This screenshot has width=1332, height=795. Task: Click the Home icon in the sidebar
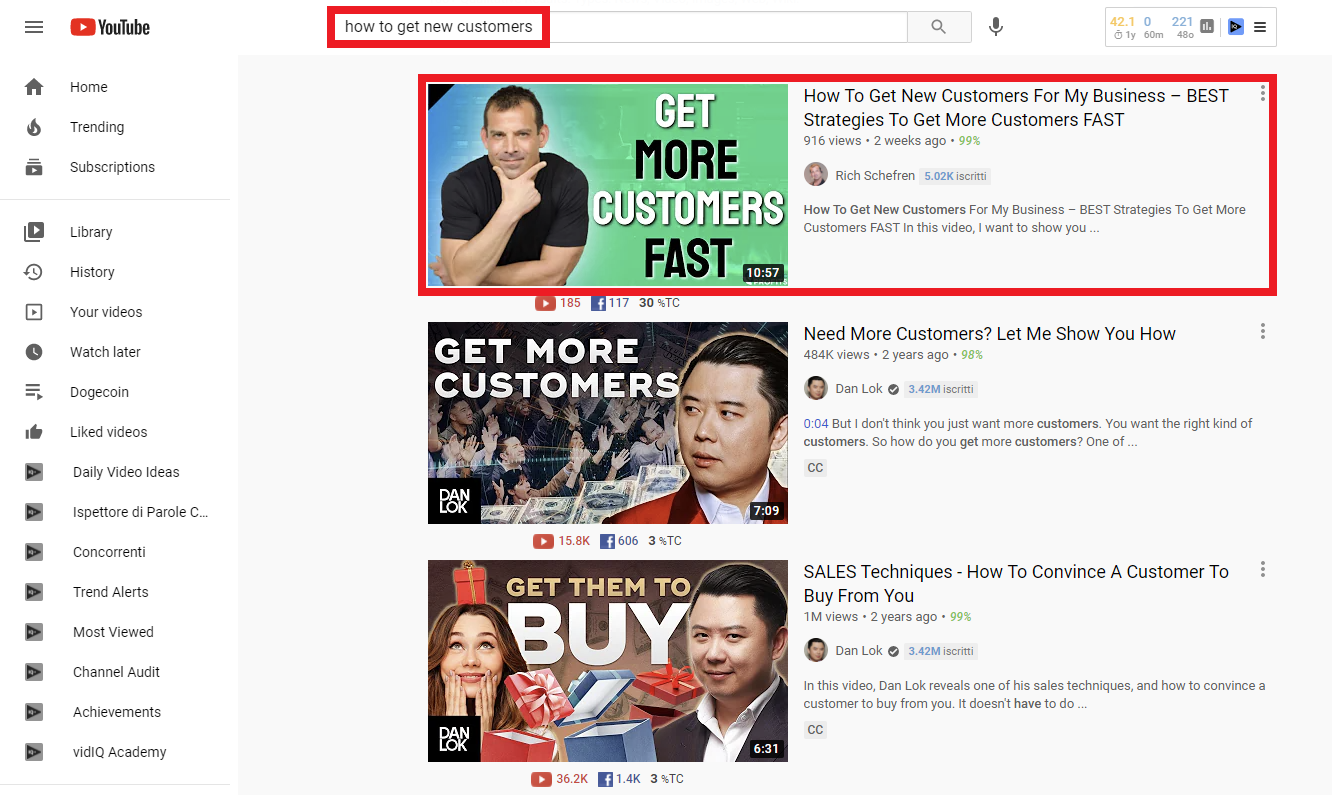click(x=34, y=87)
